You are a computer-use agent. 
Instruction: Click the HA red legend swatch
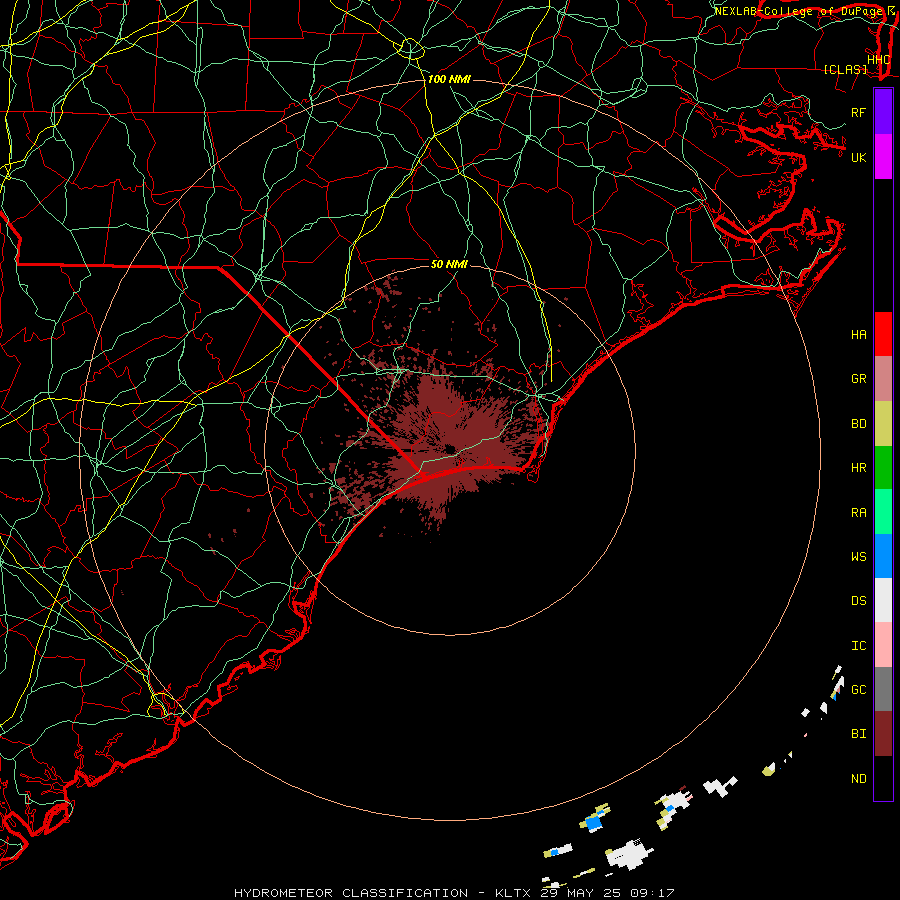pos(883,334)
